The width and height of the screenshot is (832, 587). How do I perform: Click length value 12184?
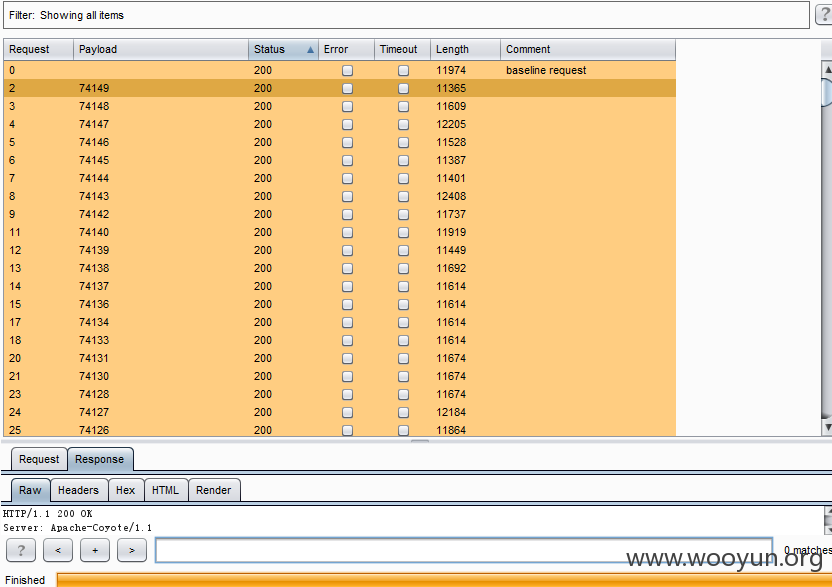click(x=451, y=412)
